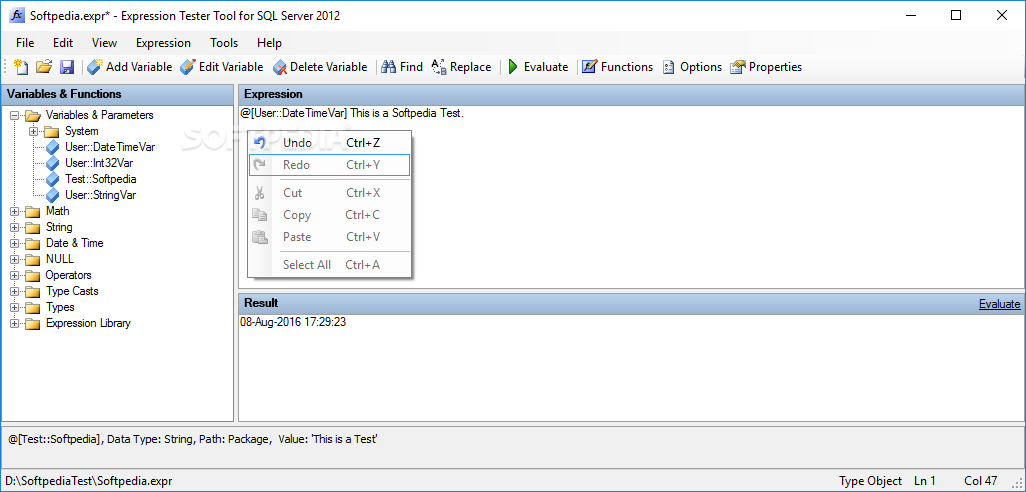Screen dimensions: 1026x492
Task: Click the blue cube icon for Test::Softpedia
Action: pyautogui.click(x=52, y=179)
